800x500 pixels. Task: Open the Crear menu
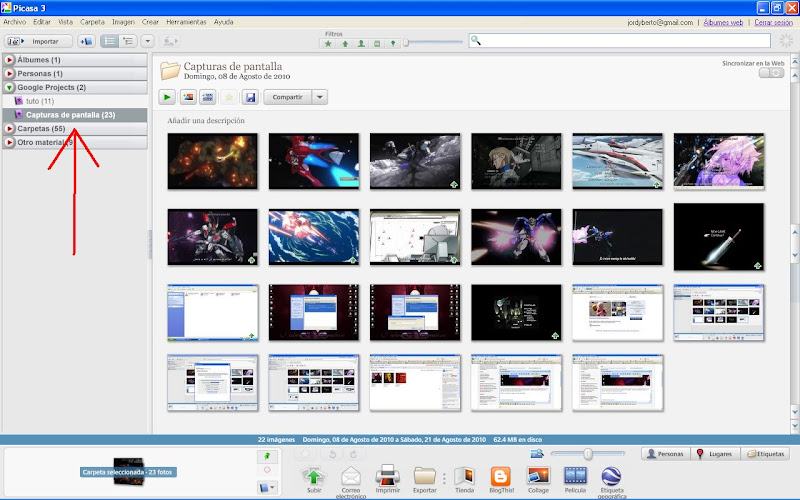[x=150, y=22]
